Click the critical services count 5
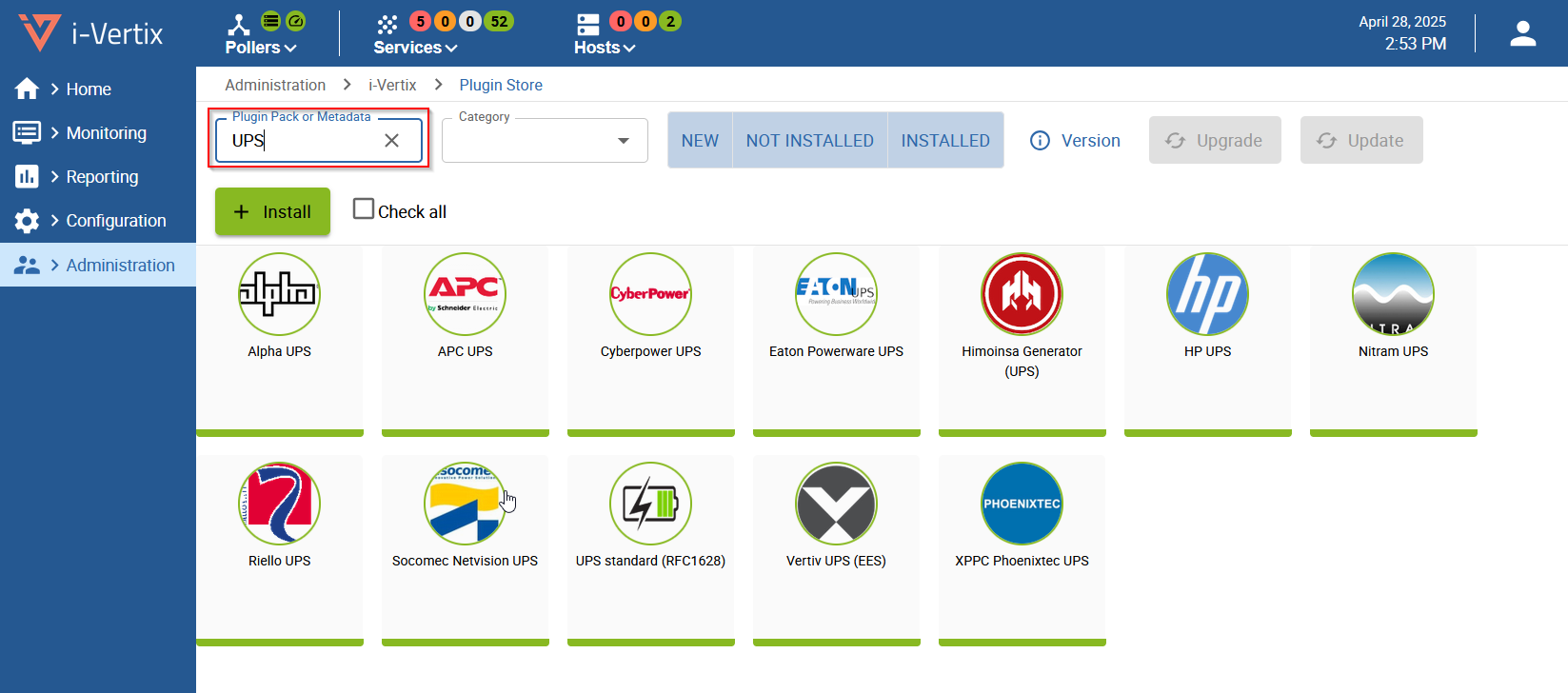This screenshot has width=1568, height=693. [x=420, y=21]
